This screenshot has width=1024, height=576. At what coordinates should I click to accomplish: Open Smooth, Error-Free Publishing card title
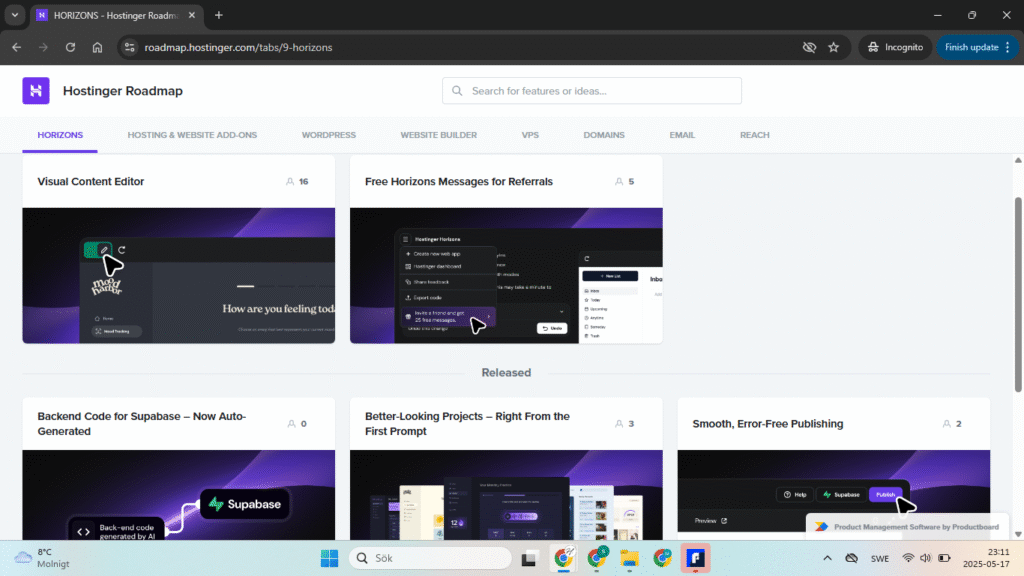(x=768, y=424)
